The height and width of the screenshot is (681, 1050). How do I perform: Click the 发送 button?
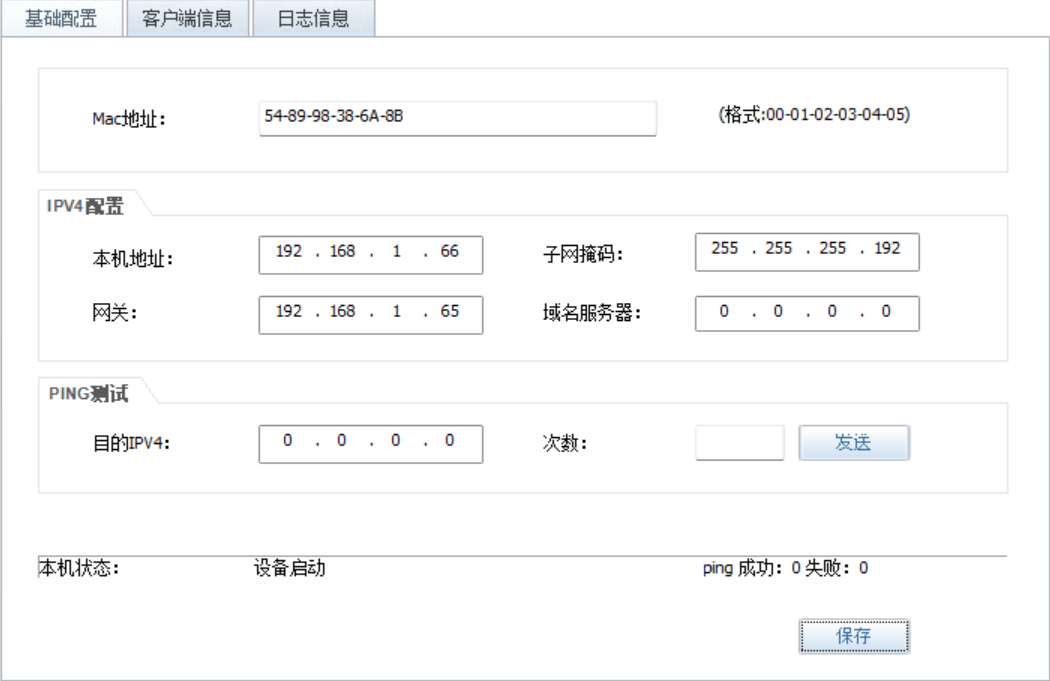(x=854, y=443)
